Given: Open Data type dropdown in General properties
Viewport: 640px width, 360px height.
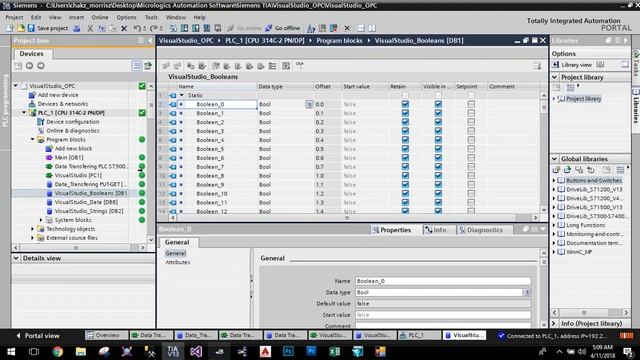Looking at the screenshot, I should pos(527,292).
